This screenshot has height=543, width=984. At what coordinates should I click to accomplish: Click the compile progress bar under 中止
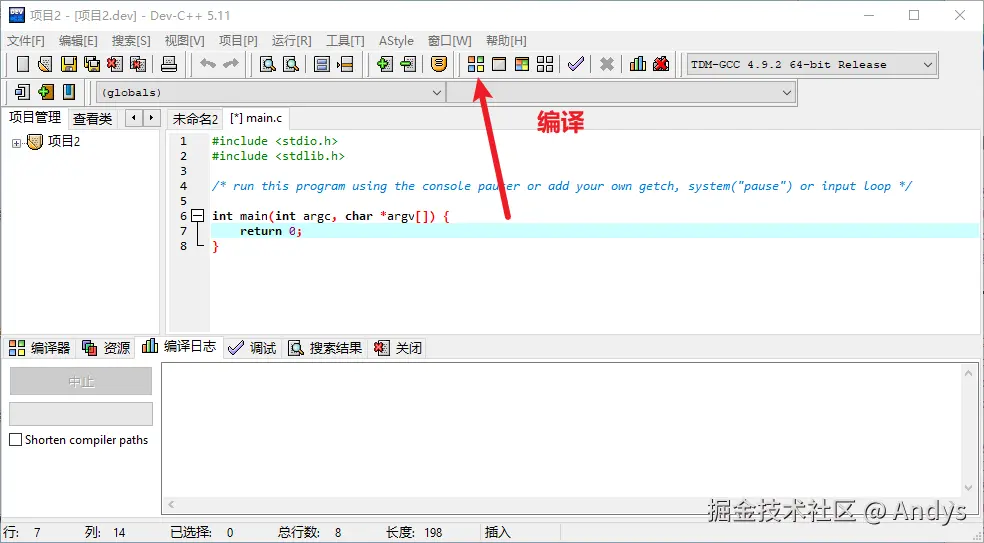[81, 414]
